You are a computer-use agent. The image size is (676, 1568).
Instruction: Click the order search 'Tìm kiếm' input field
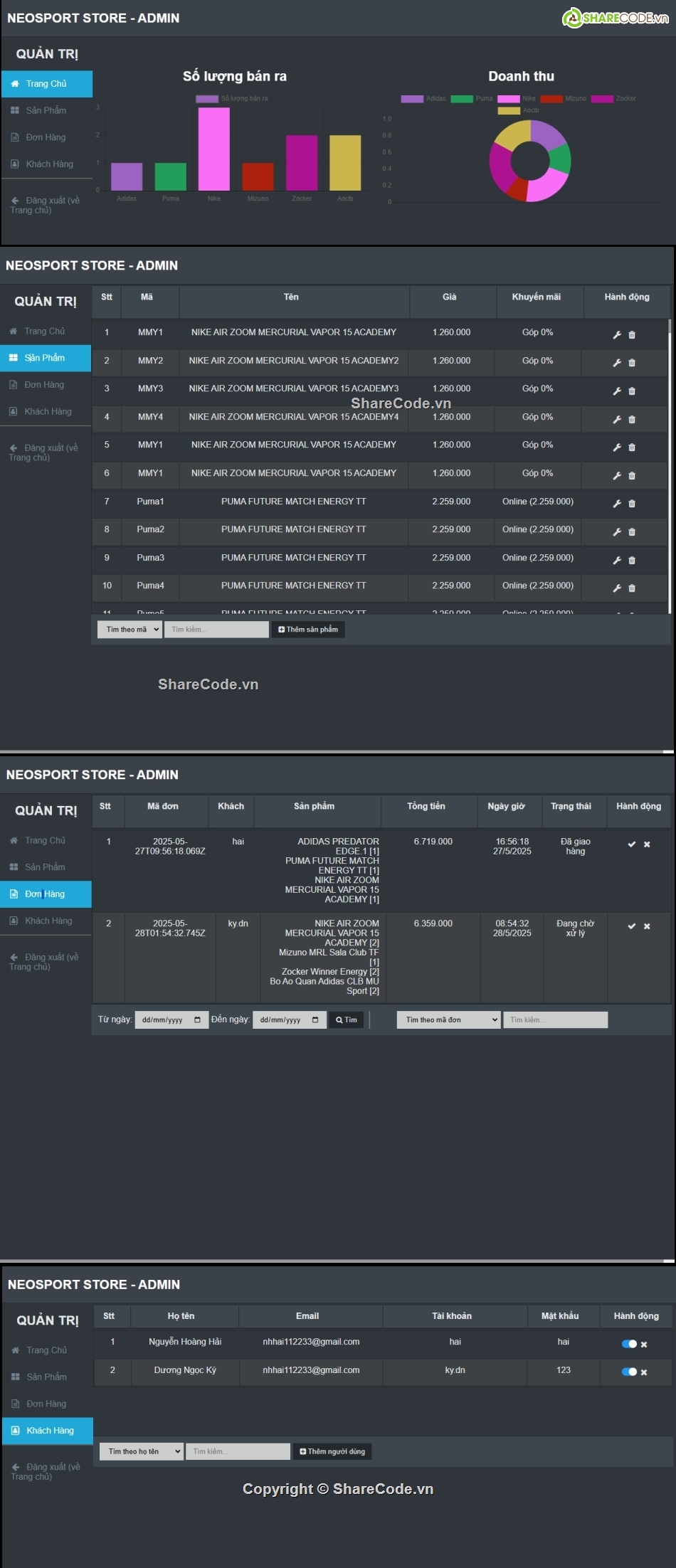tap(556, 1020)
